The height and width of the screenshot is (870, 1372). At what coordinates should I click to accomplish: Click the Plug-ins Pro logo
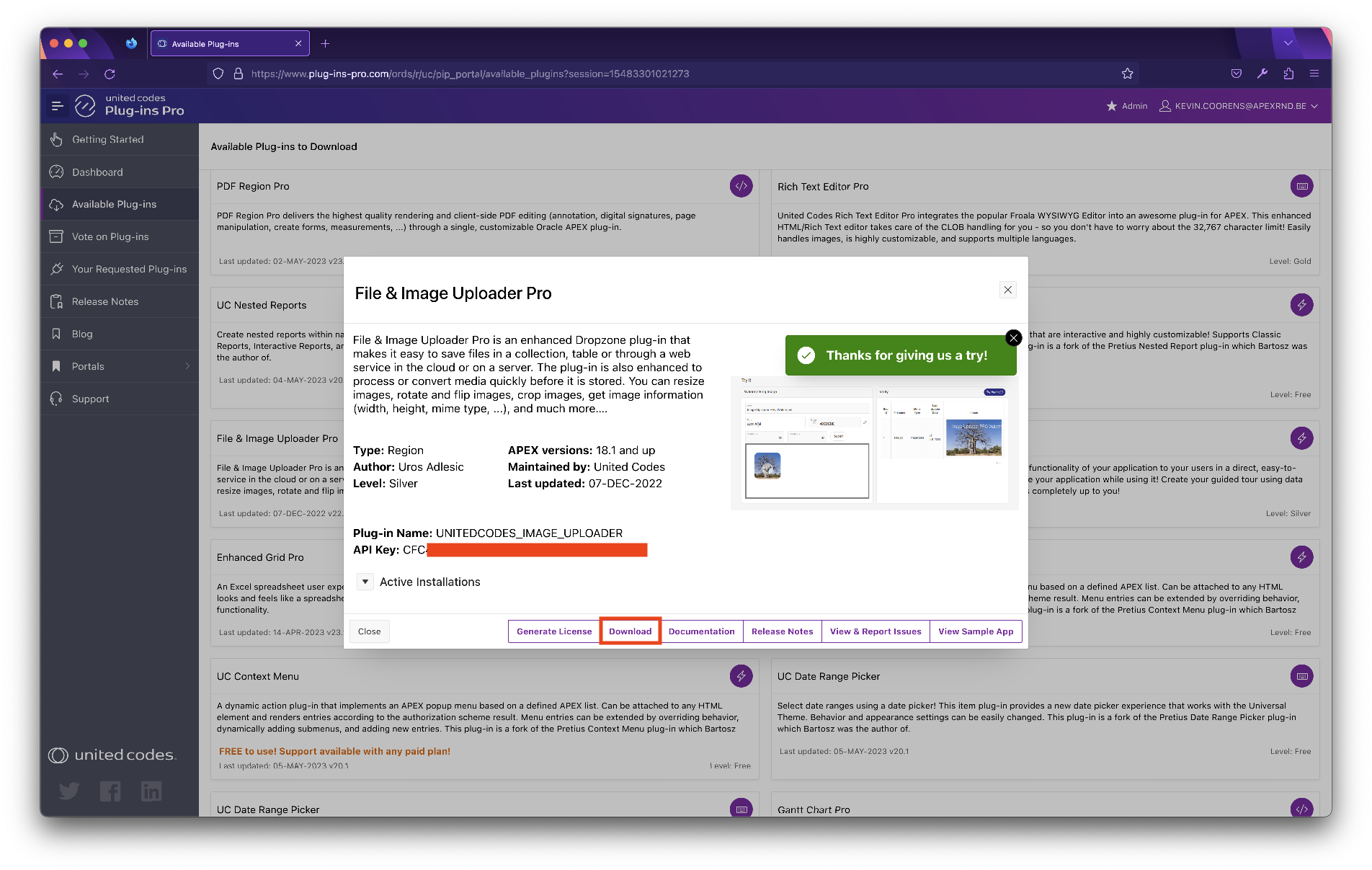(130, 105)
